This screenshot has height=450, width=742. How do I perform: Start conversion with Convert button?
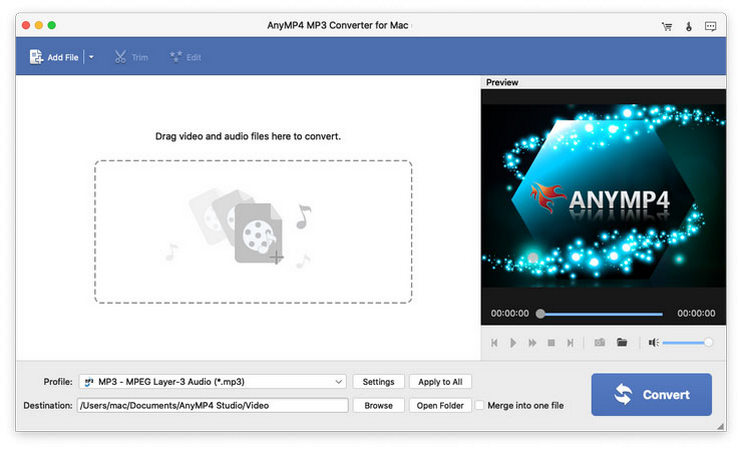tap(652, 395)
